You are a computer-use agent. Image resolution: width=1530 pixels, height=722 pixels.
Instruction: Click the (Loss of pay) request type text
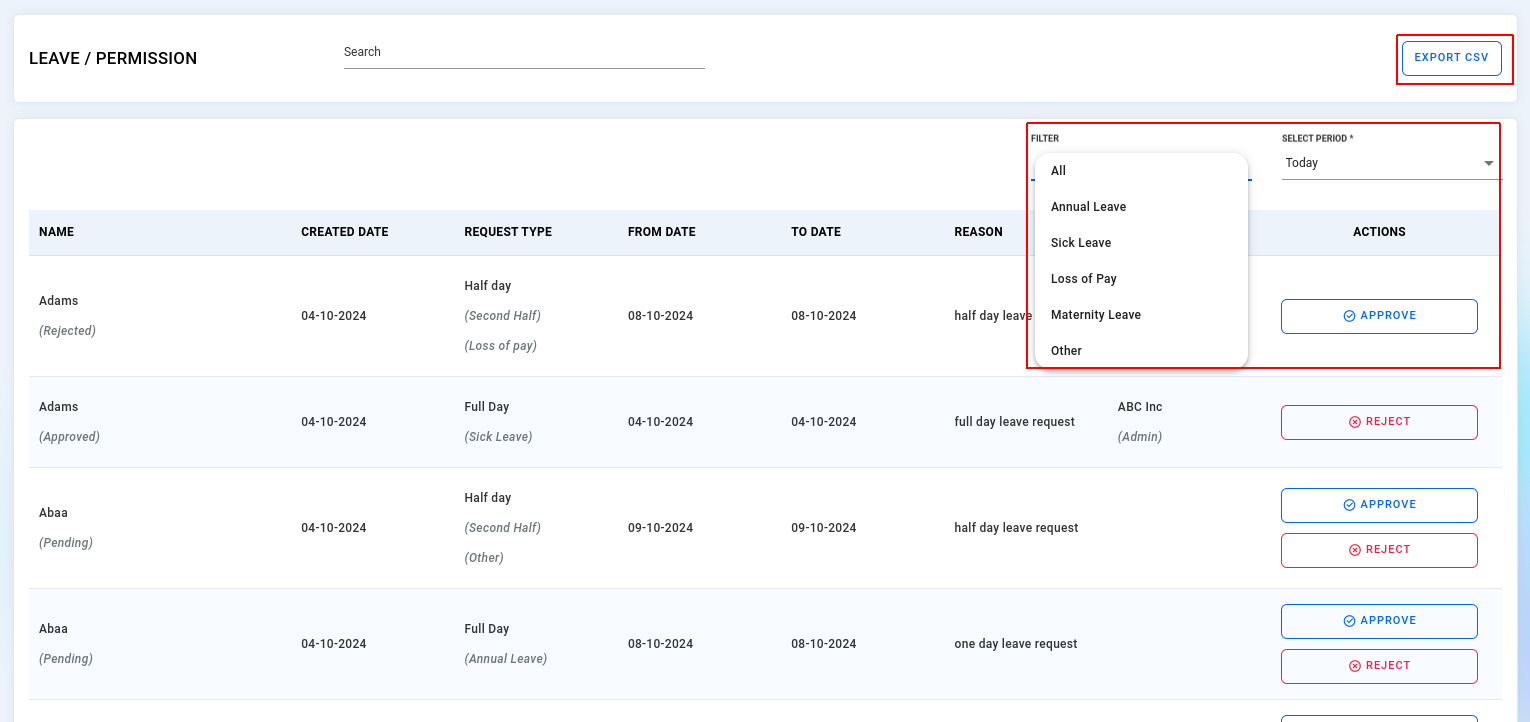(500, 346)
